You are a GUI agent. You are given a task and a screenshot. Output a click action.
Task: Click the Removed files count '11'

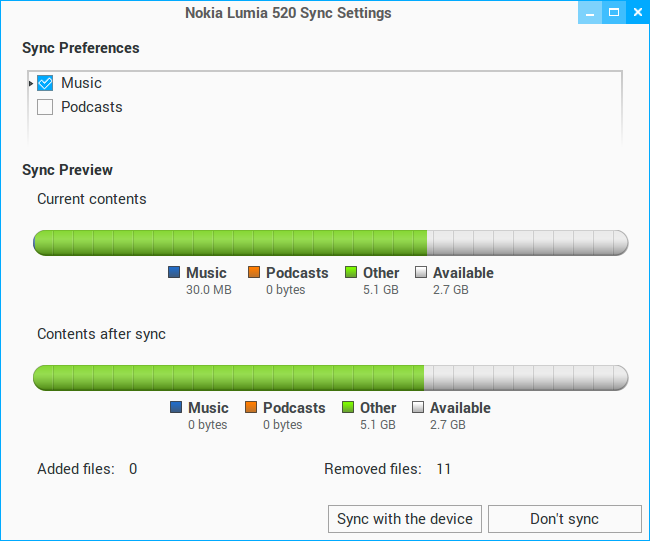[444, 469]
